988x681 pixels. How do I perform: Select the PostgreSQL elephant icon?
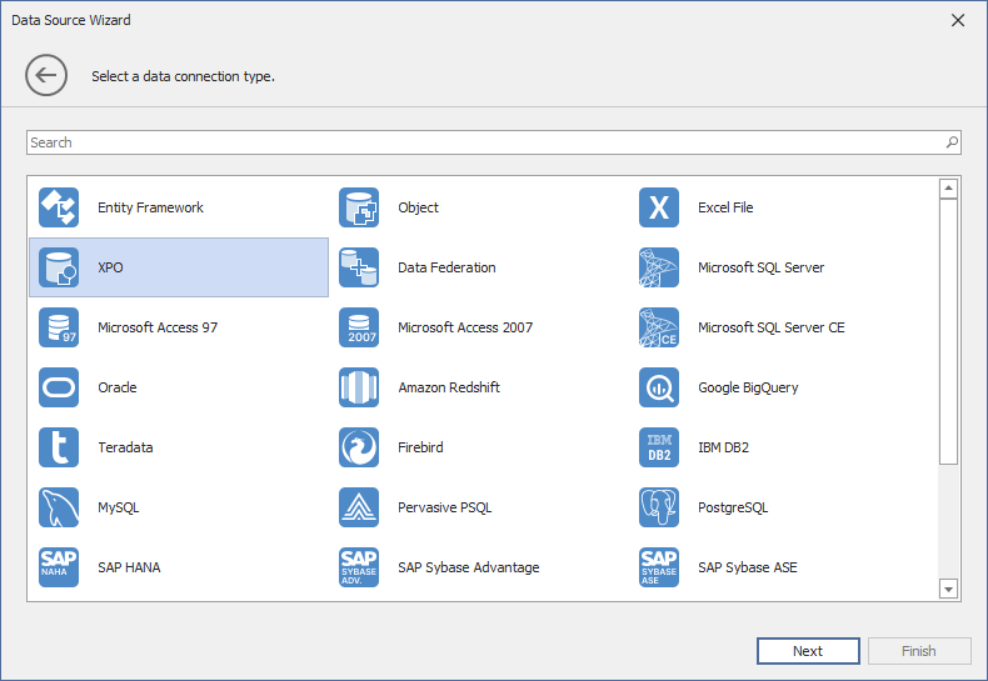pyautogui.click(x=659, y=508)
